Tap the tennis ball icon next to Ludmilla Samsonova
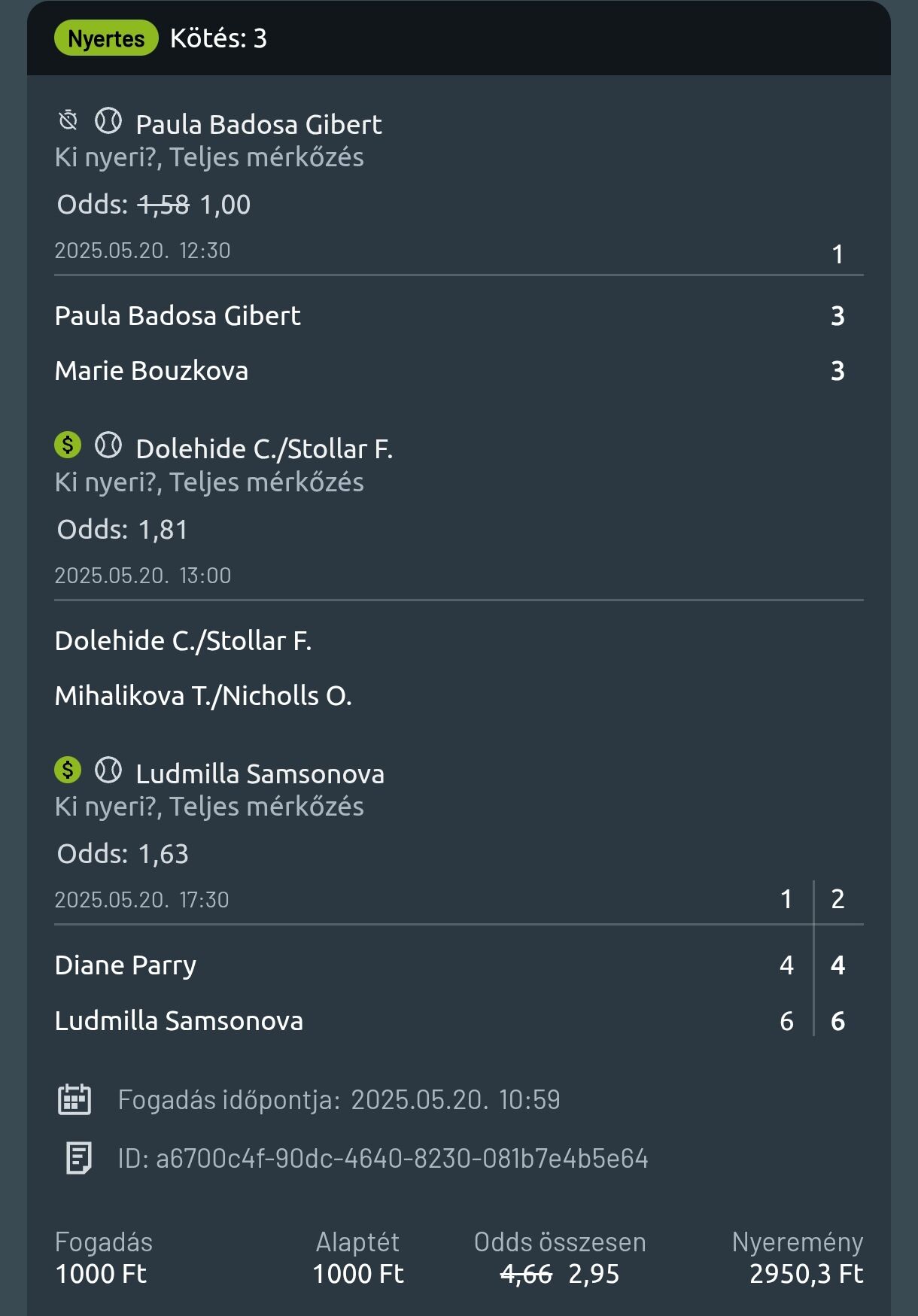The width and height of the screenshot is (918, 1316). 108,770
